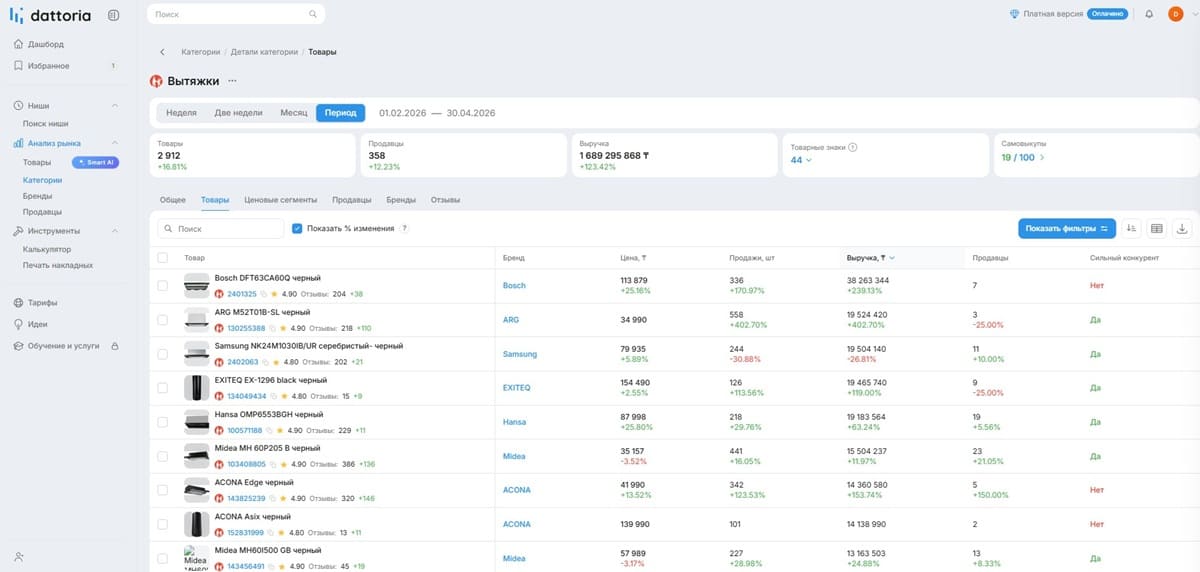Click question mark beside Показать % изменения
Viewport: 1200px width, 572px height.
404,229
